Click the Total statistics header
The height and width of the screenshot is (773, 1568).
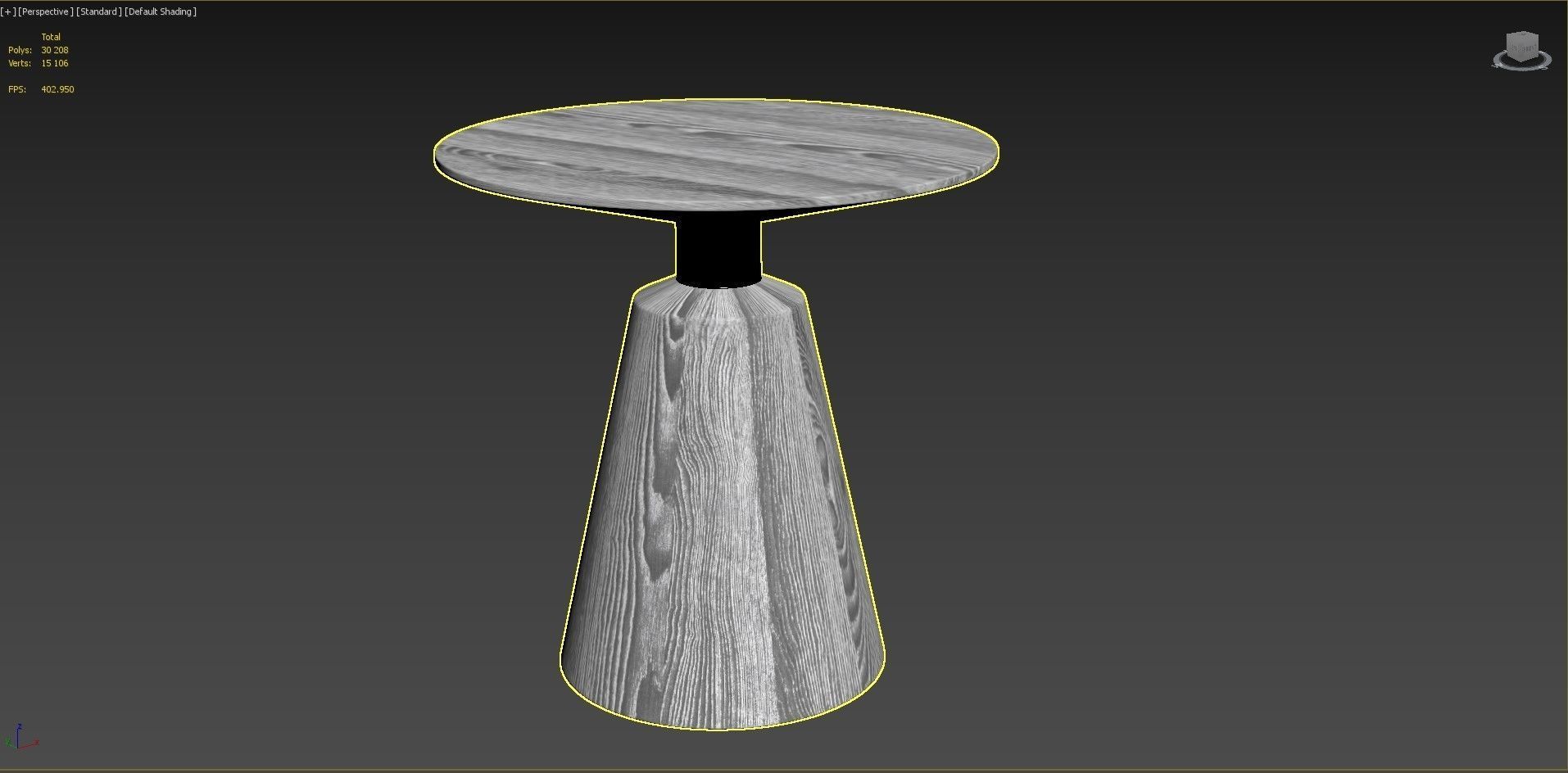51,37
